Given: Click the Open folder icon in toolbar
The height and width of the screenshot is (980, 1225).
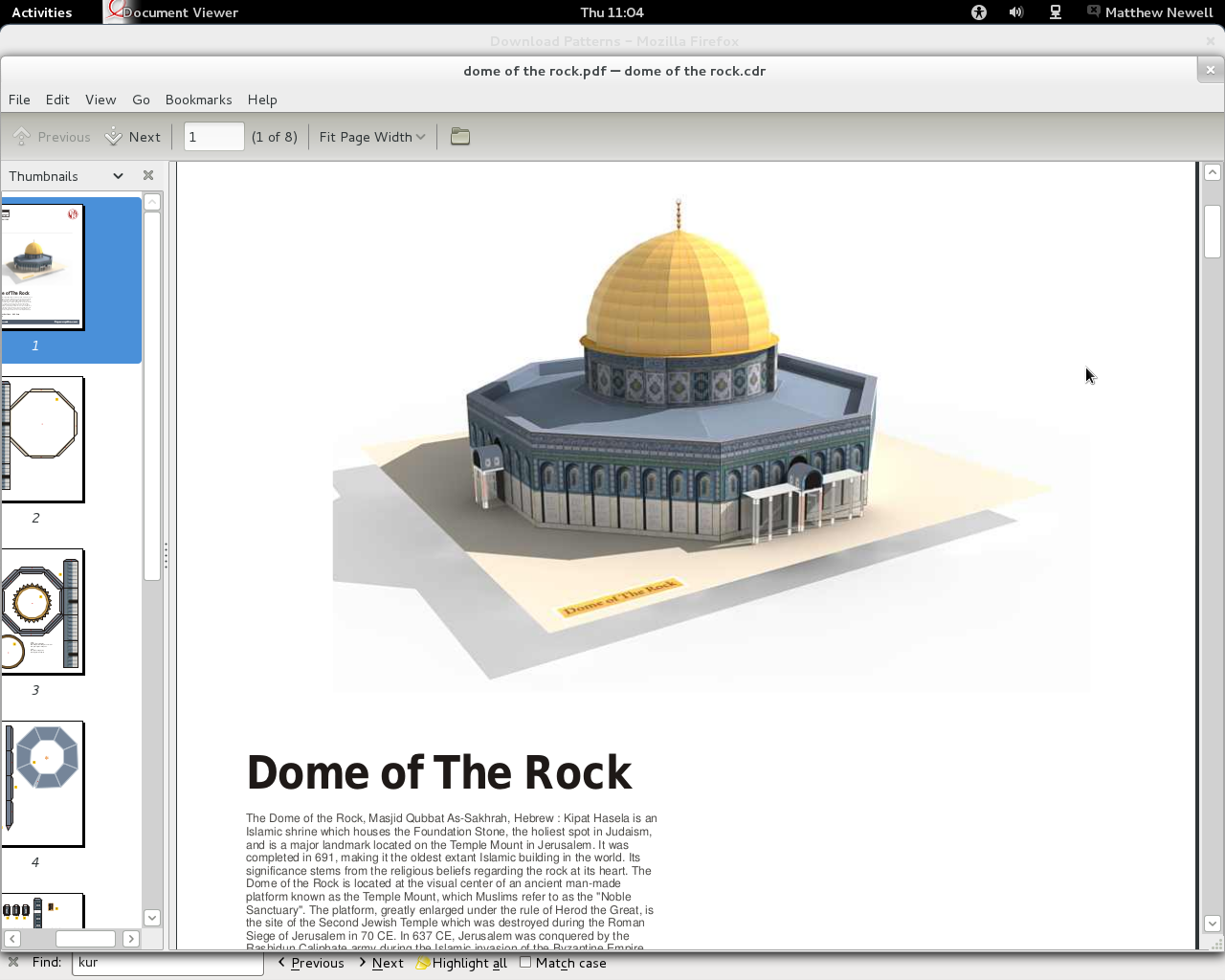Looking at the screenshot, I should click(460, 137).
